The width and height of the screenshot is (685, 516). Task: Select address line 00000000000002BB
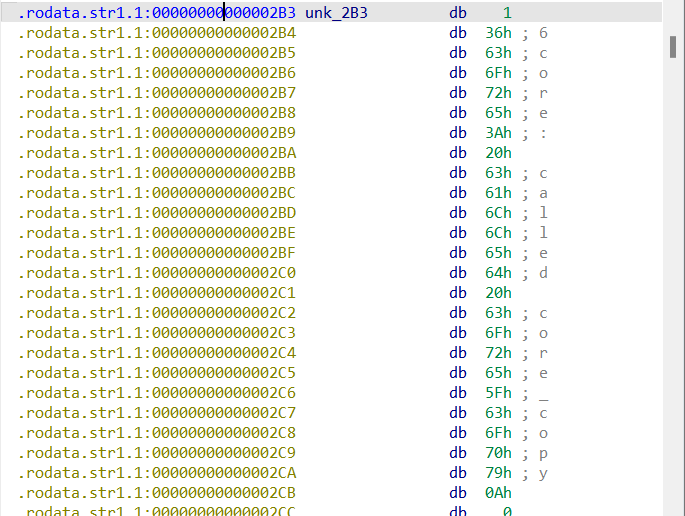point(157,173)
